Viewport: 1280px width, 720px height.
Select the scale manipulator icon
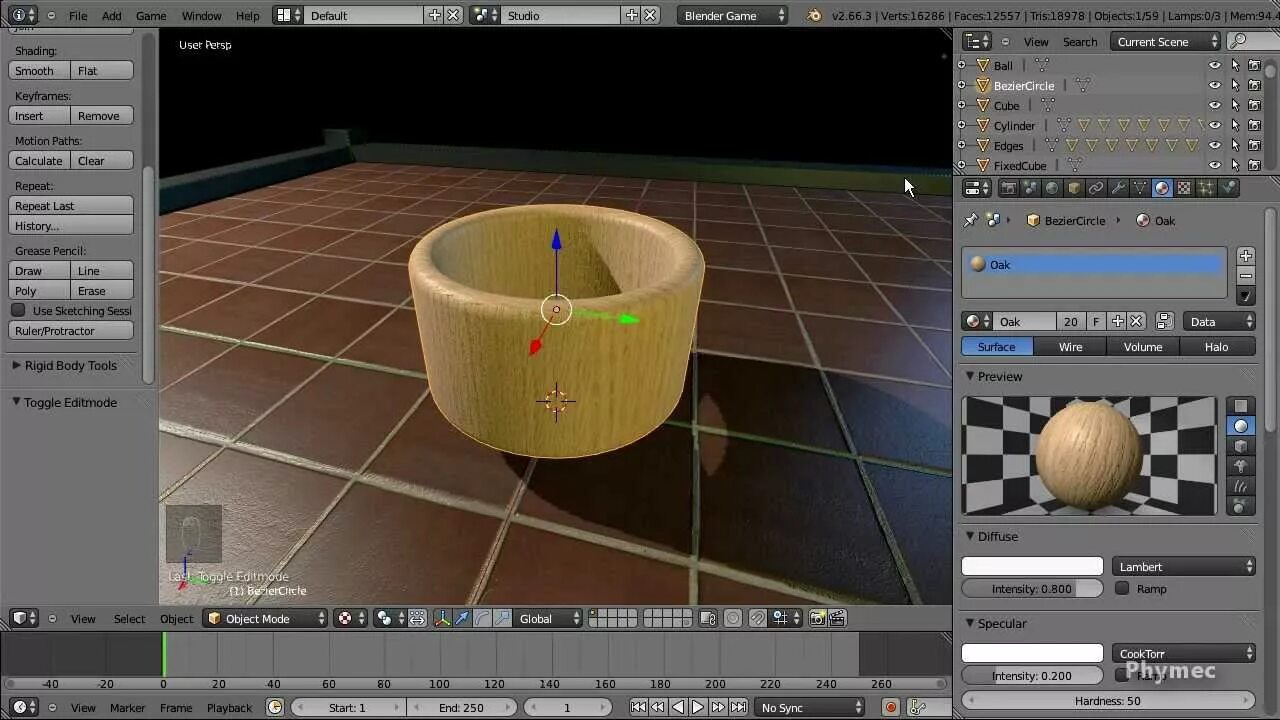point(502,618)
